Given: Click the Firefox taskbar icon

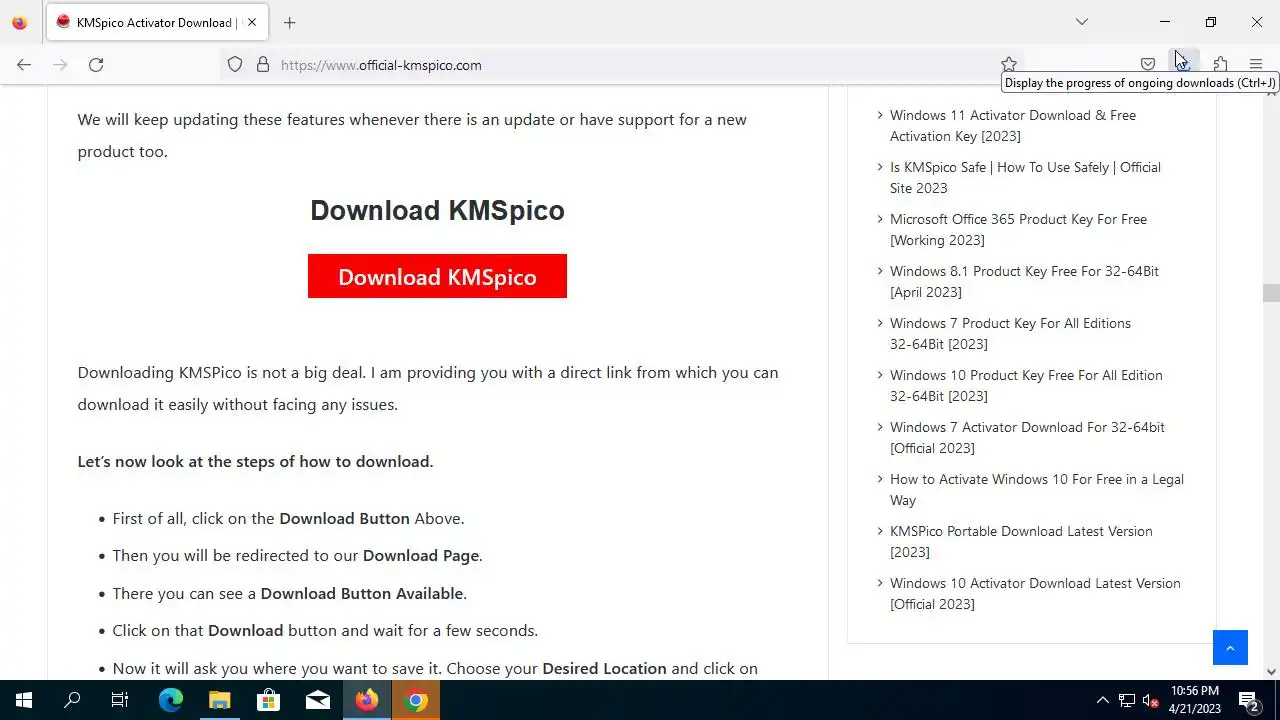Looking at the screenshot, I should 367,700.
